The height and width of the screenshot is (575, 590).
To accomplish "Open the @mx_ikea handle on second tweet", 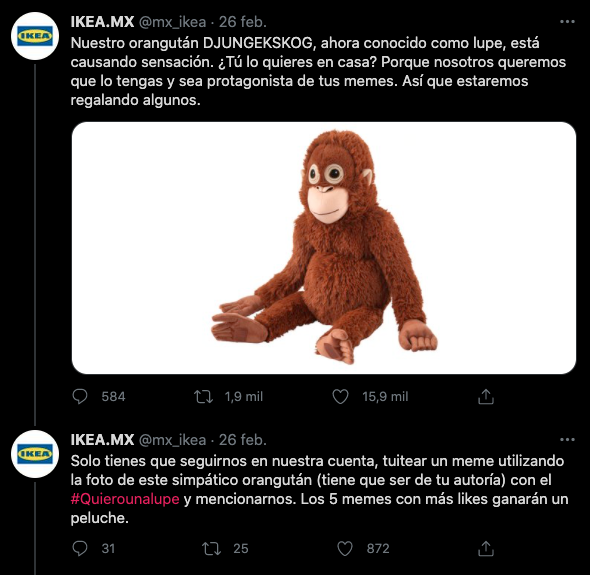I will click(173, 440).
